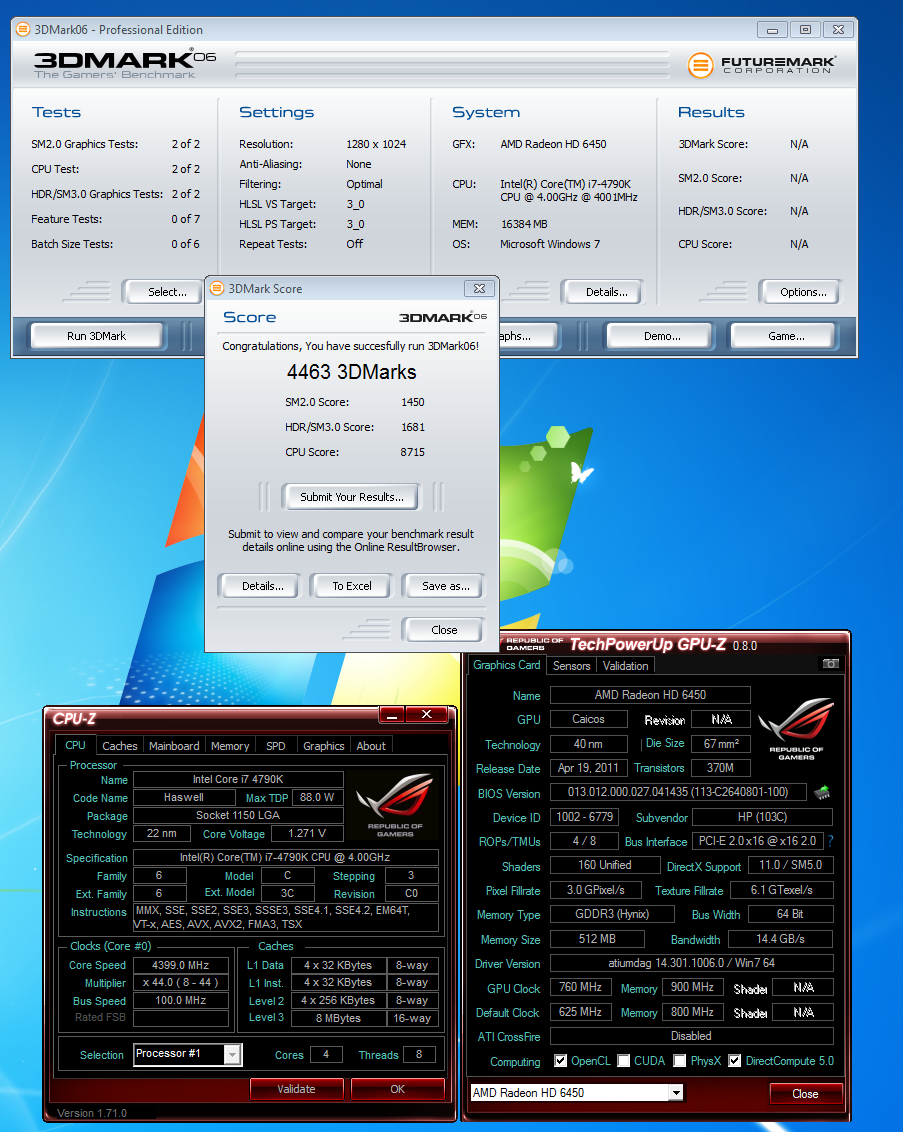Click the Submit Your Results button
This screenshot has width=903, height=1132.
352,497
